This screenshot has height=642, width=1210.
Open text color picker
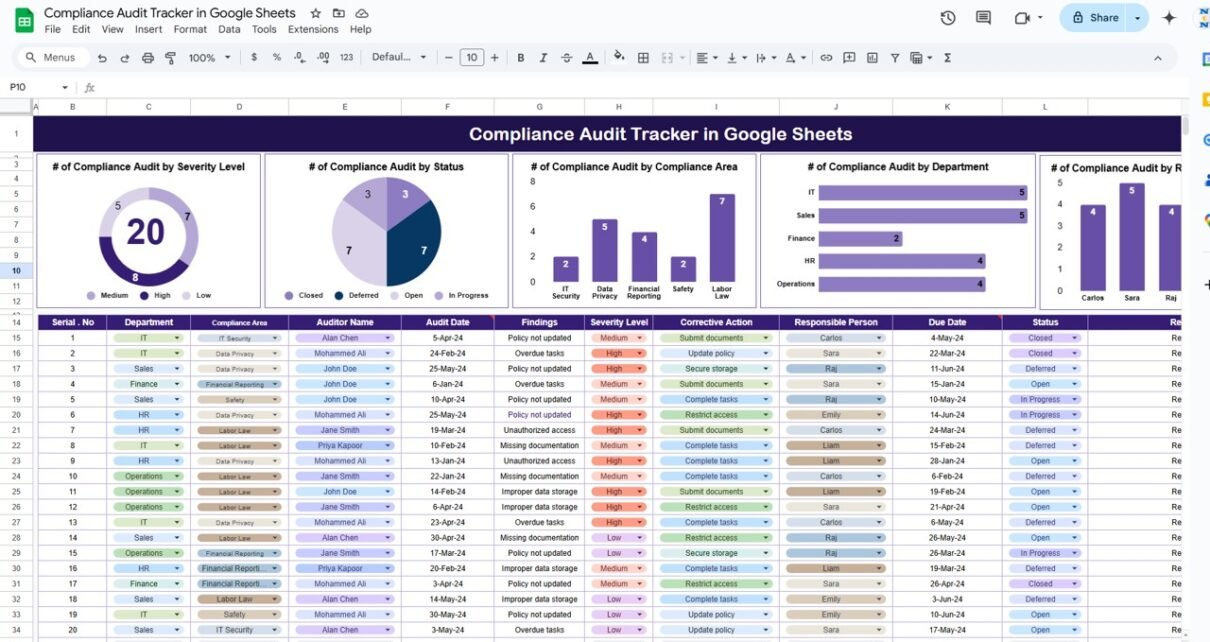[590, 58]
